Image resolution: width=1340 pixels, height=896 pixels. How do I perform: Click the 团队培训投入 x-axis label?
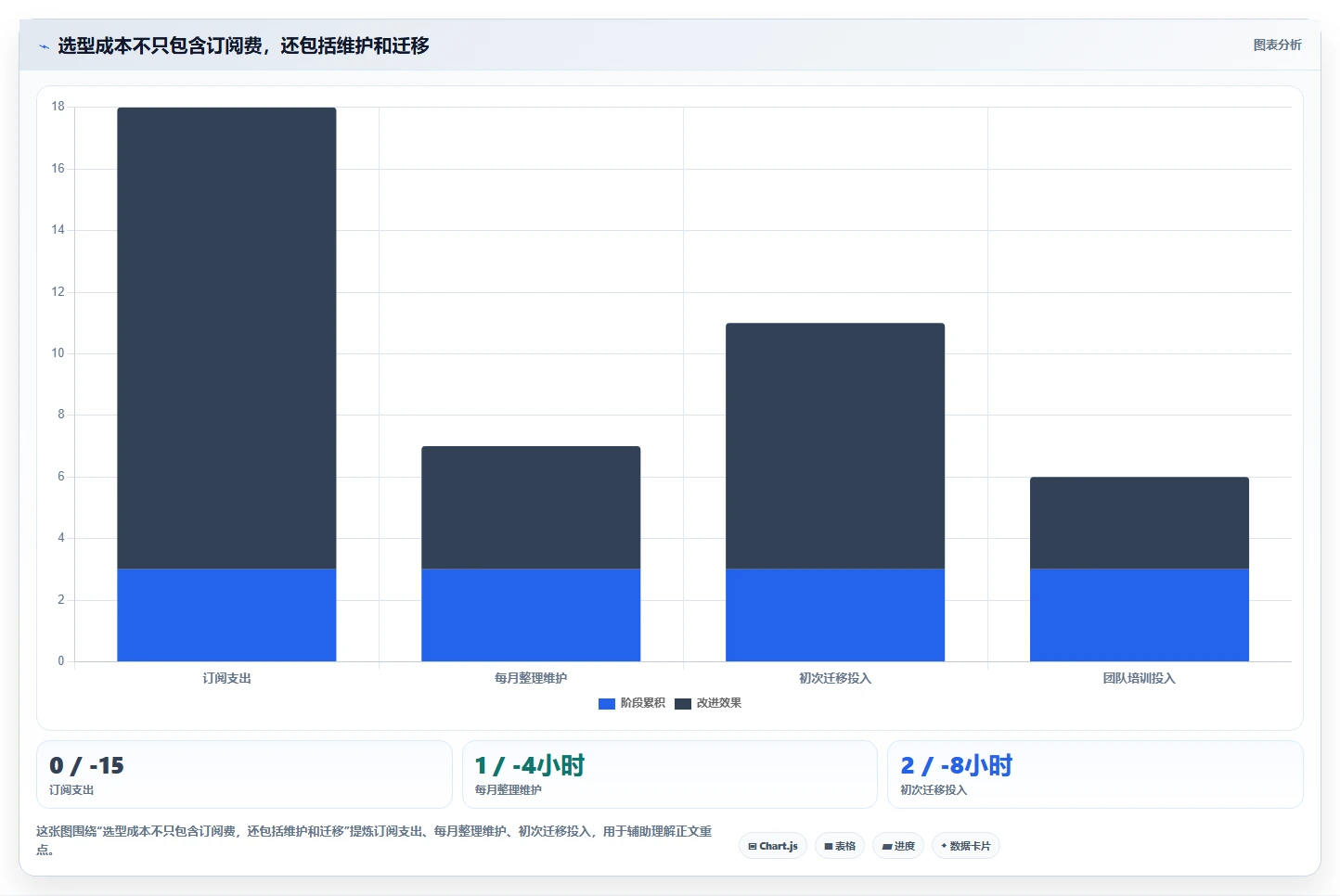coord(1140,678)
